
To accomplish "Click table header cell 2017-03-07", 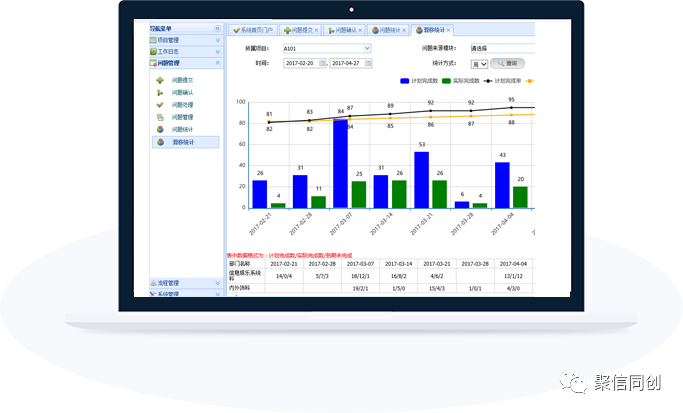I will pos(360,264).
